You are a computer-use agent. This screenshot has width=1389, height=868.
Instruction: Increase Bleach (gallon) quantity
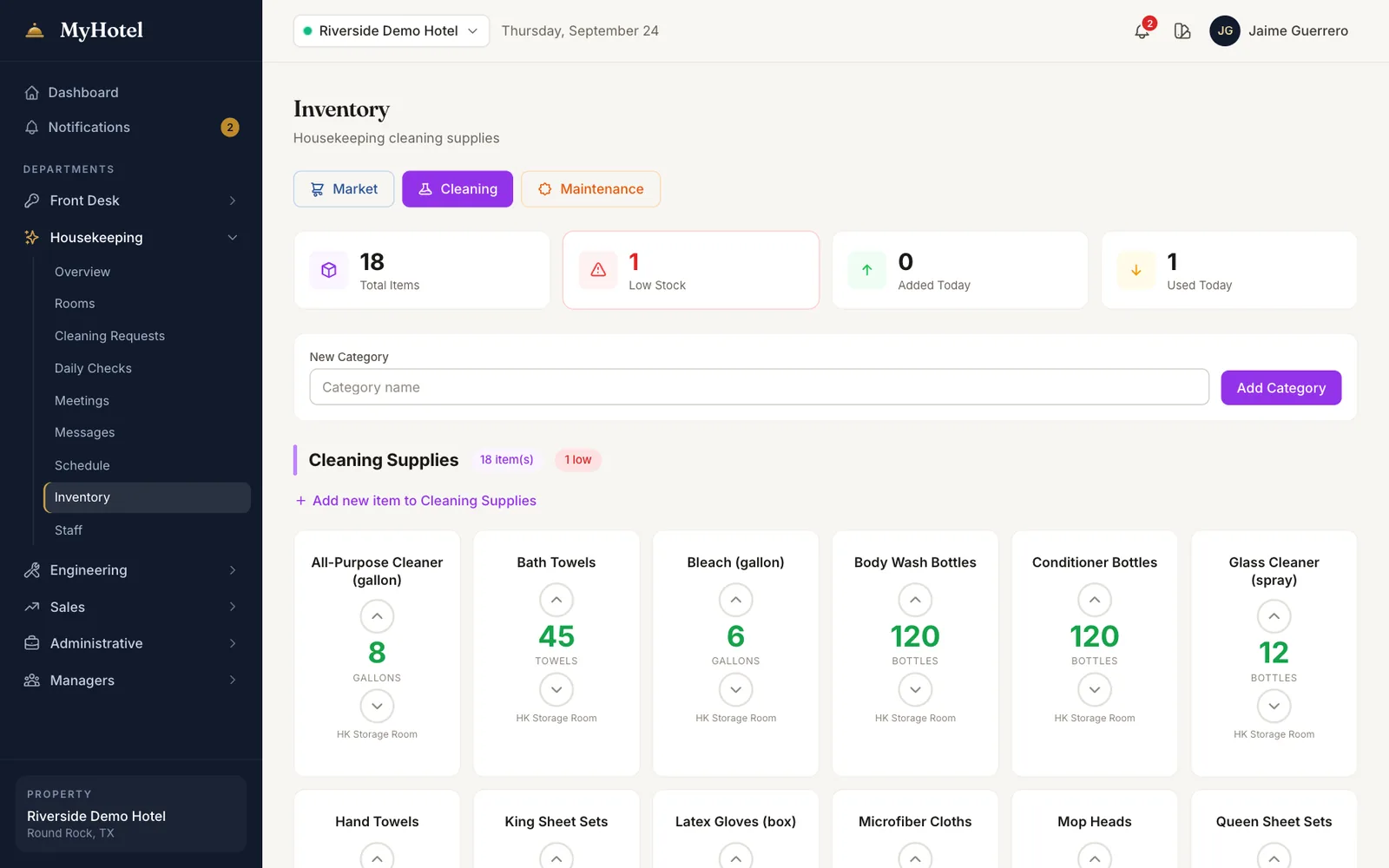click(735, 600)
